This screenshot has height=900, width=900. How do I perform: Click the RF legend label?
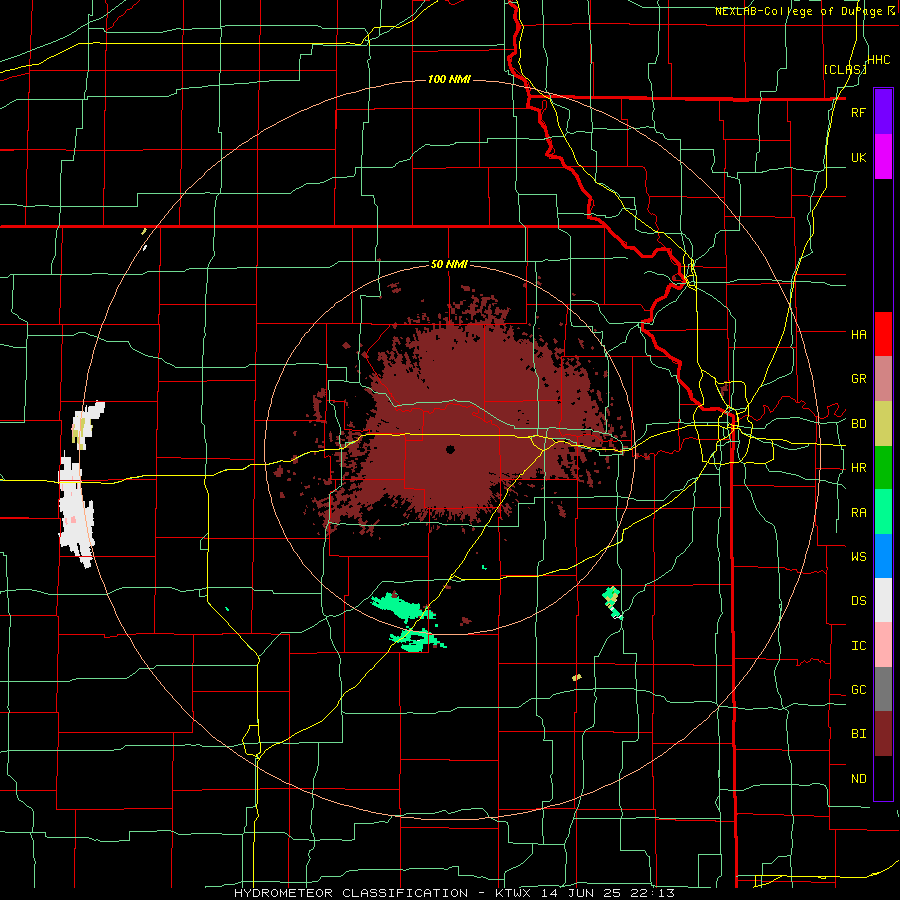858,112
